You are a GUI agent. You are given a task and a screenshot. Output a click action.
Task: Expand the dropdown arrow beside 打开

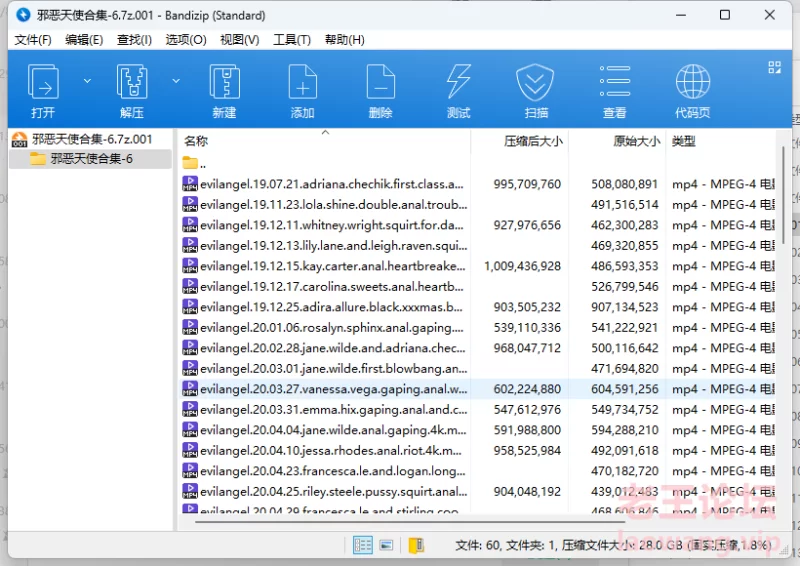[x=87, y=81]
